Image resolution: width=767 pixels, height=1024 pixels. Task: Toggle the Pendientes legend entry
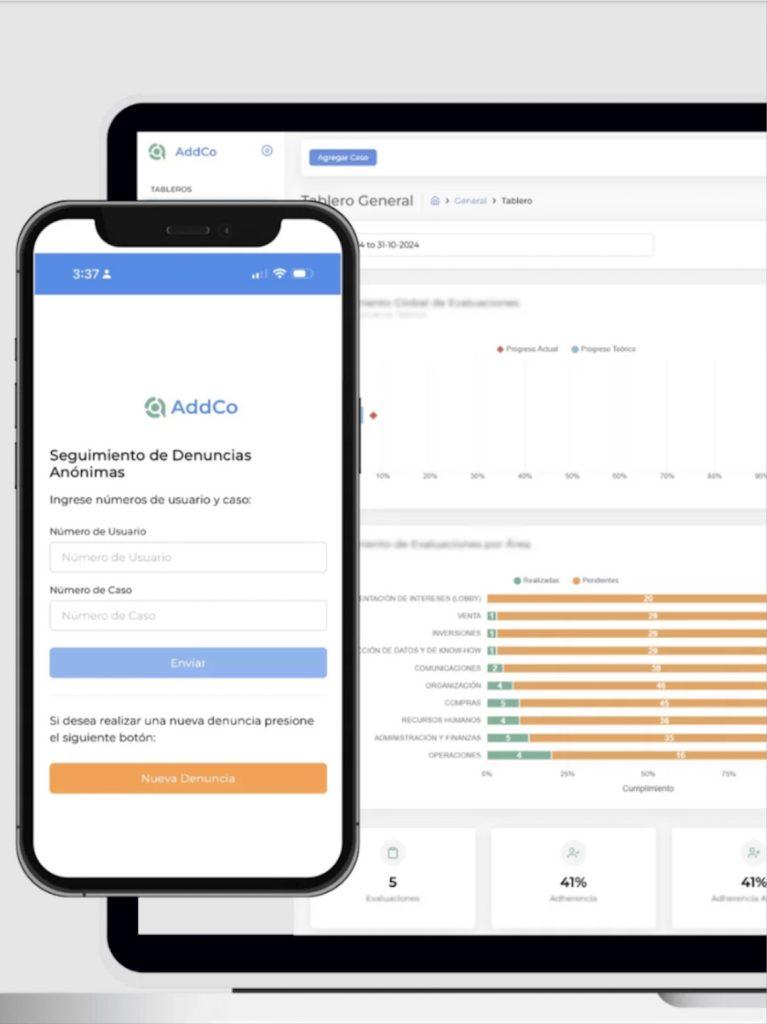click(x=596, y=581)
